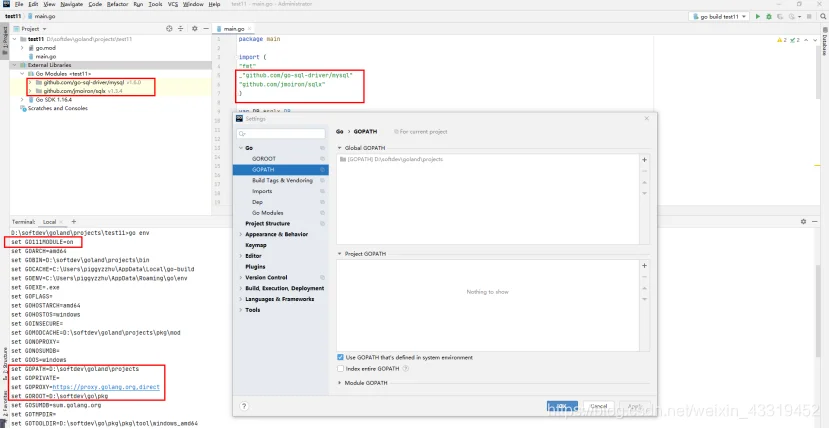Close the main.go editor tab
Screen dimensions: 829x429
pos(250,29)
